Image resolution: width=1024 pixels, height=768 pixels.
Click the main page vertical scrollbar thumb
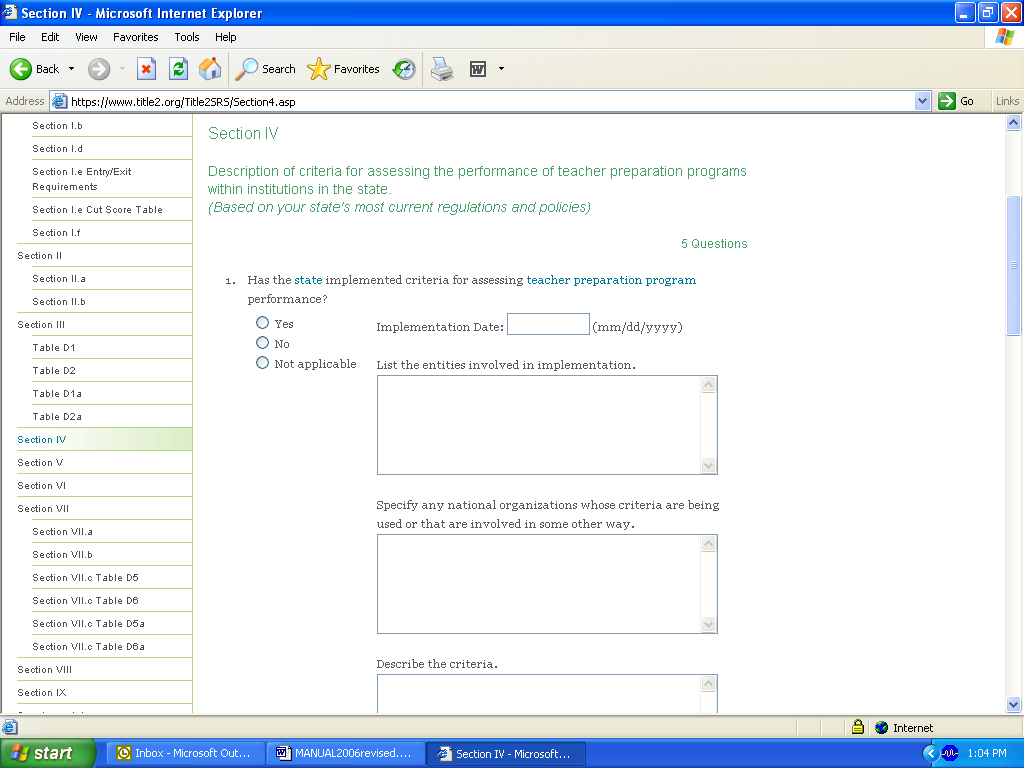pos(1014,265)
